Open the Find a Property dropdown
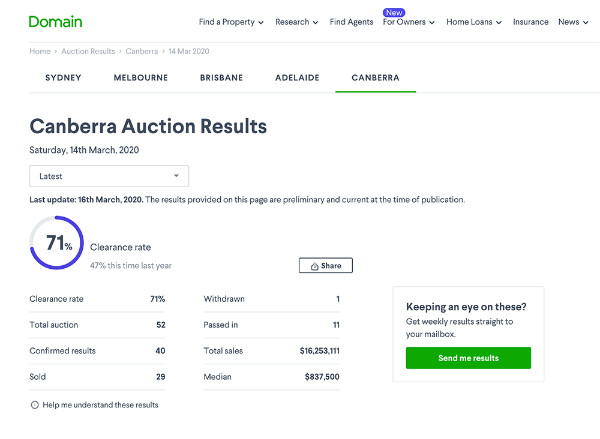Image resolution: width=600 pixels, height=439 pixels. (231, 22)
